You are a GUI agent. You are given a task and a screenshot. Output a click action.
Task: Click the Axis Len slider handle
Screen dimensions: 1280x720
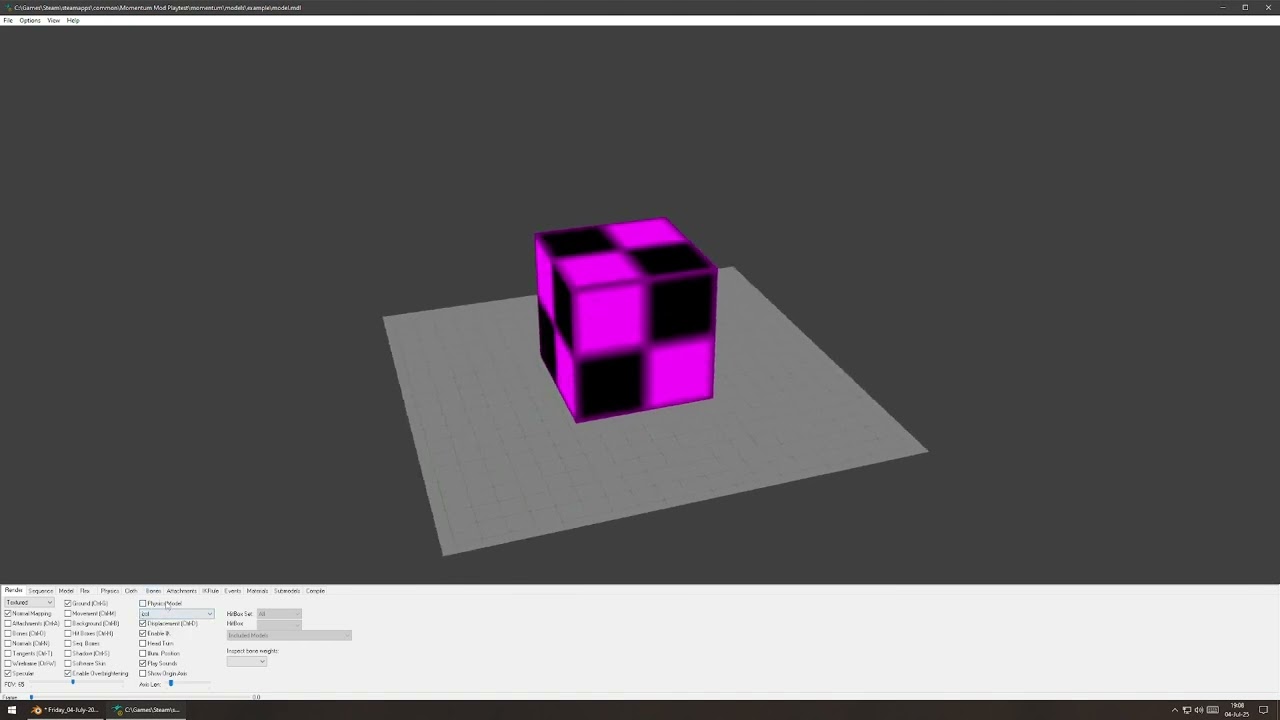pos(171,683)
